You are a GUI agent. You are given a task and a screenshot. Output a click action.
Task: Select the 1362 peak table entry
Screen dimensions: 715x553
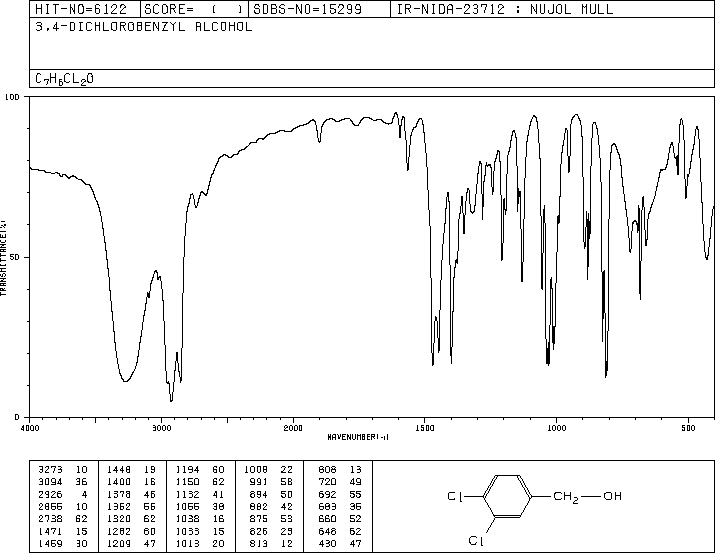(131, 506)
